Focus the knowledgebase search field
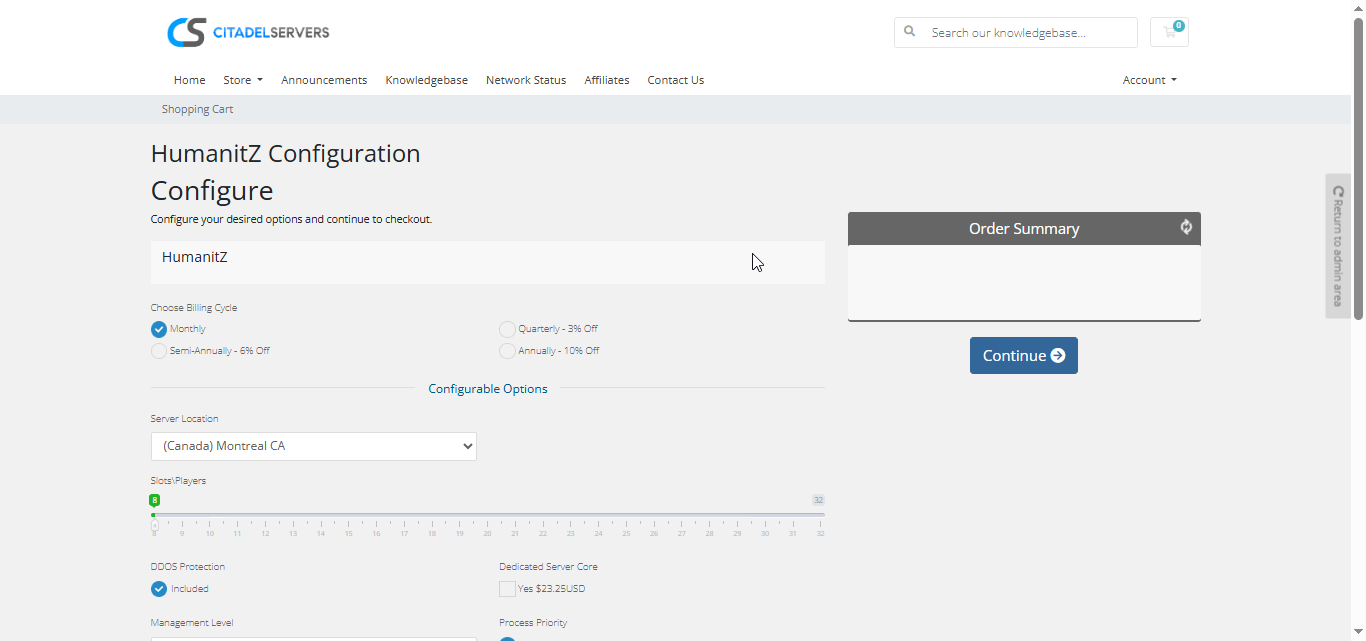This screenshot has height=641, width=1366. [x=1030, y=32]
